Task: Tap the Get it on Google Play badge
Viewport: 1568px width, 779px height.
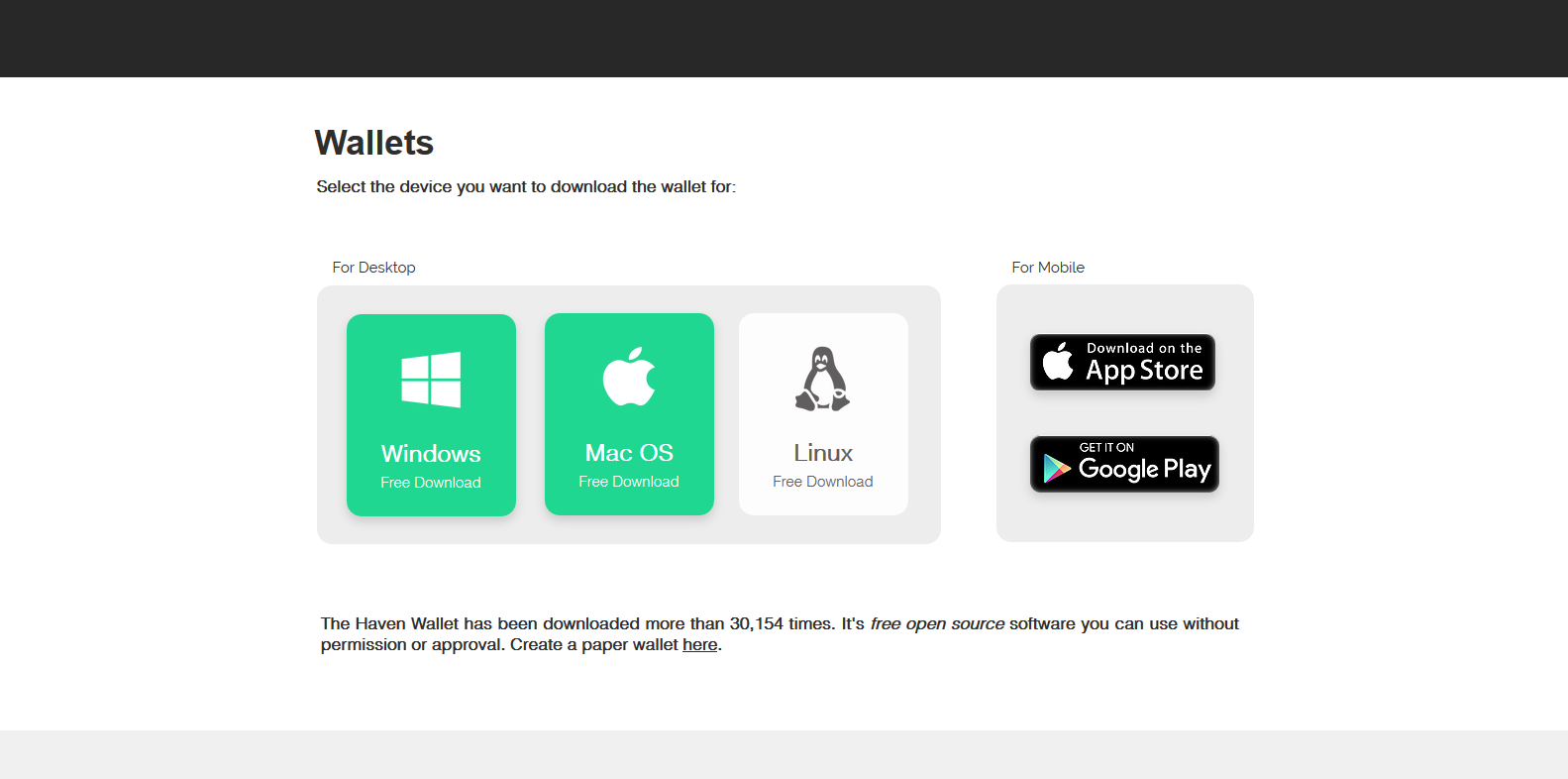Action: 1124,464
